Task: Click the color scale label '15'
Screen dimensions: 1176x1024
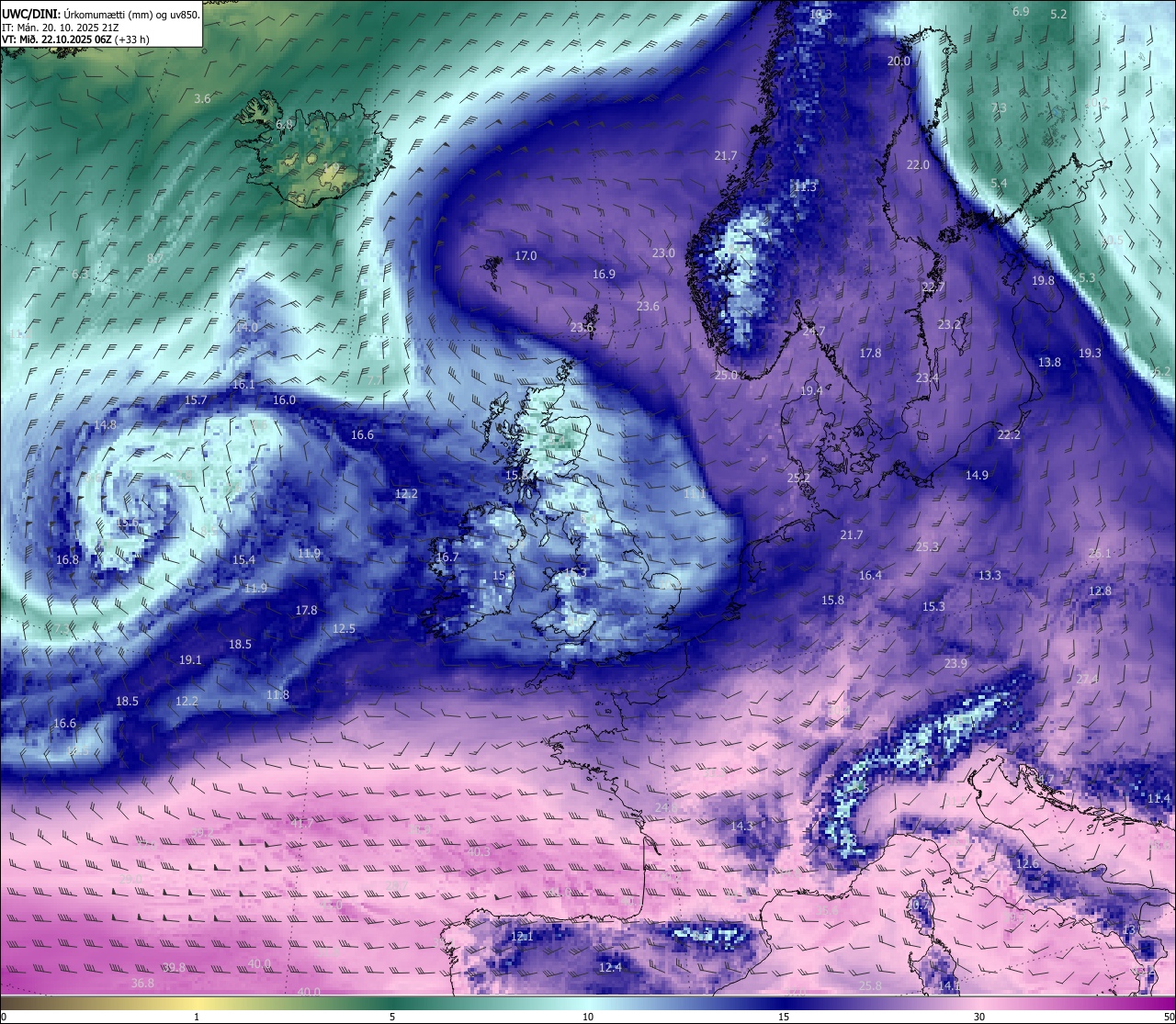Action: (x=784, y=1017)
